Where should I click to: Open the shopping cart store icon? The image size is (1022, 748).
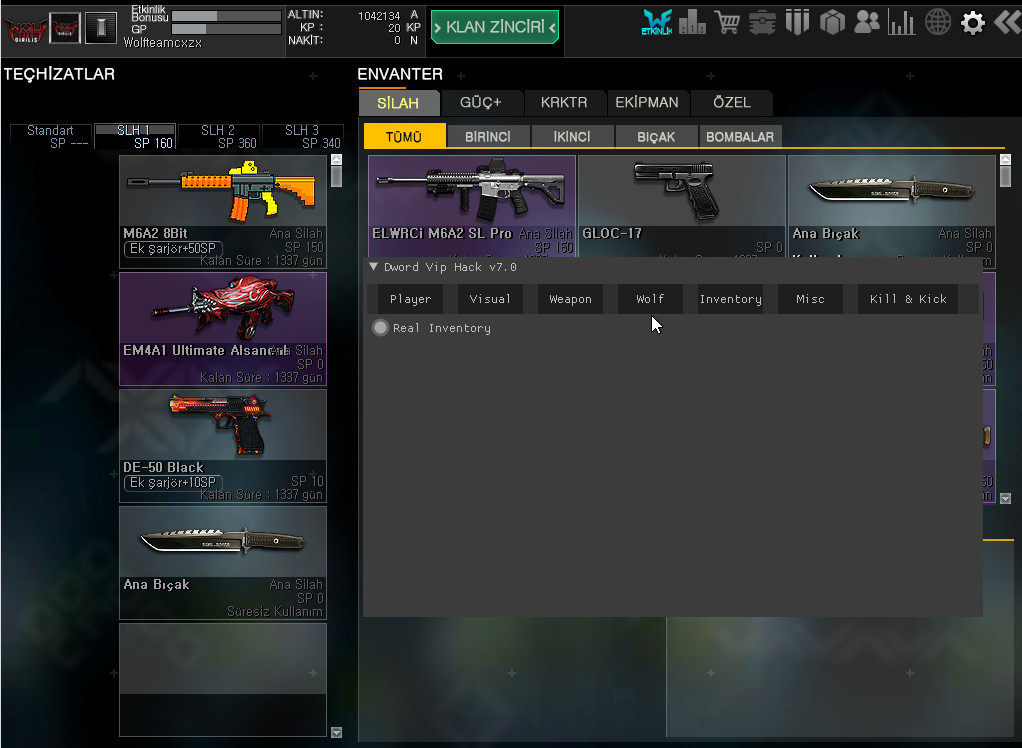pyautogui.click(x=727, y=22)
